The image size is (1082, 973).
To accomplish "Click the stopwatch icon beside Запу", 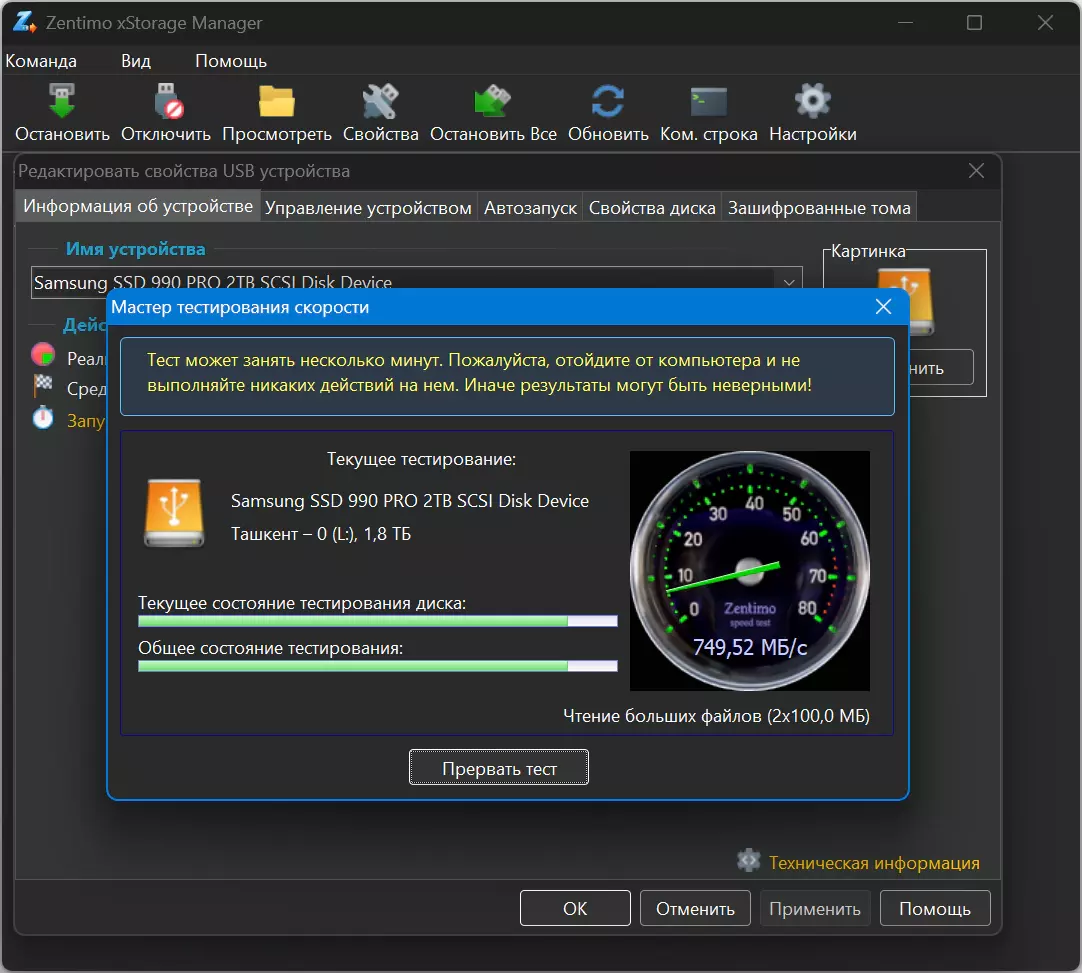I will [43, 418].
